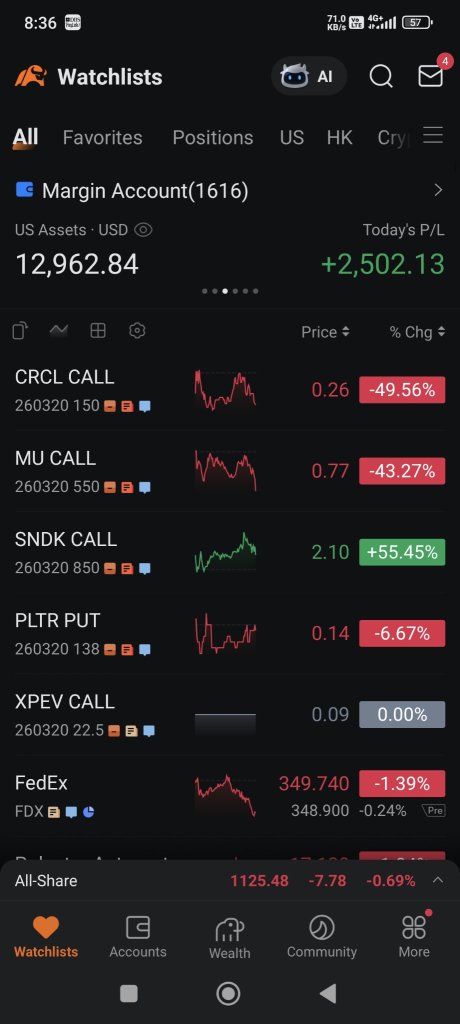The image size is (460, 1024).
Task: Tap the SNDK CALL +55.45% badge
Action: pos(402,552)
